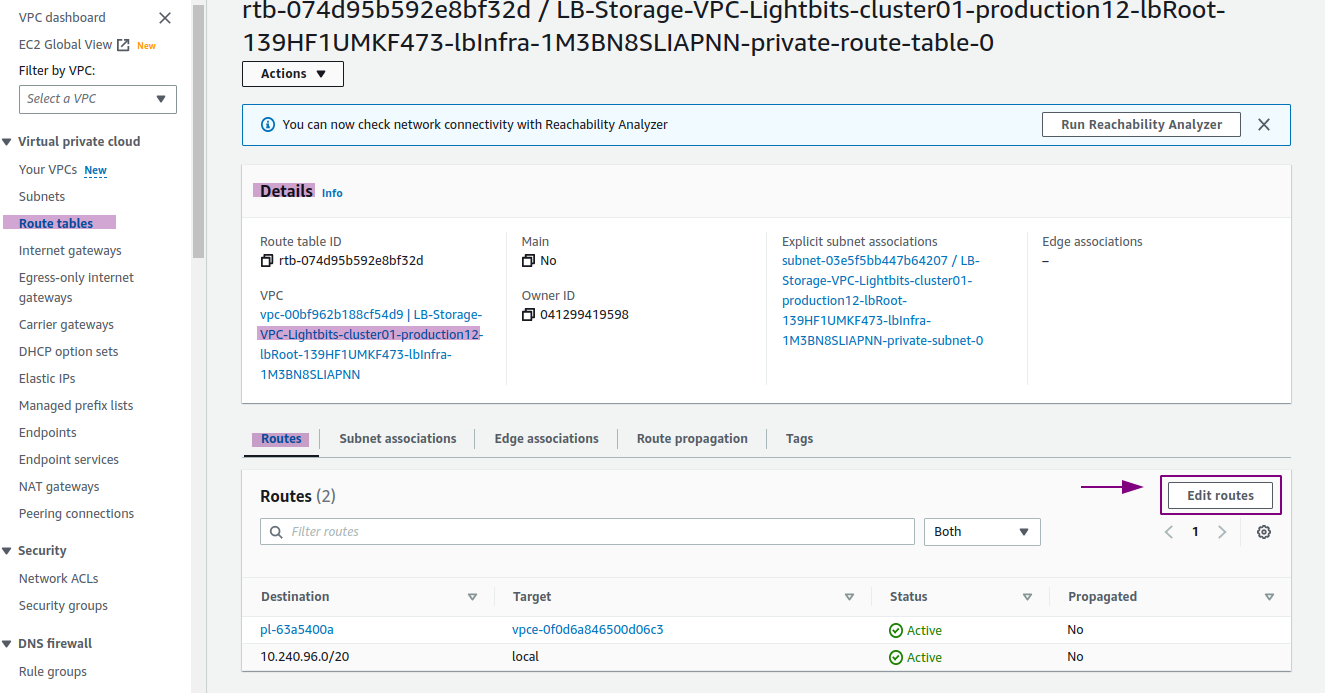Image resolution: width=1325 pixels, height=693 pixels.
Task: Open EC2 Global View external link icon
Action: tap(123, 45)
